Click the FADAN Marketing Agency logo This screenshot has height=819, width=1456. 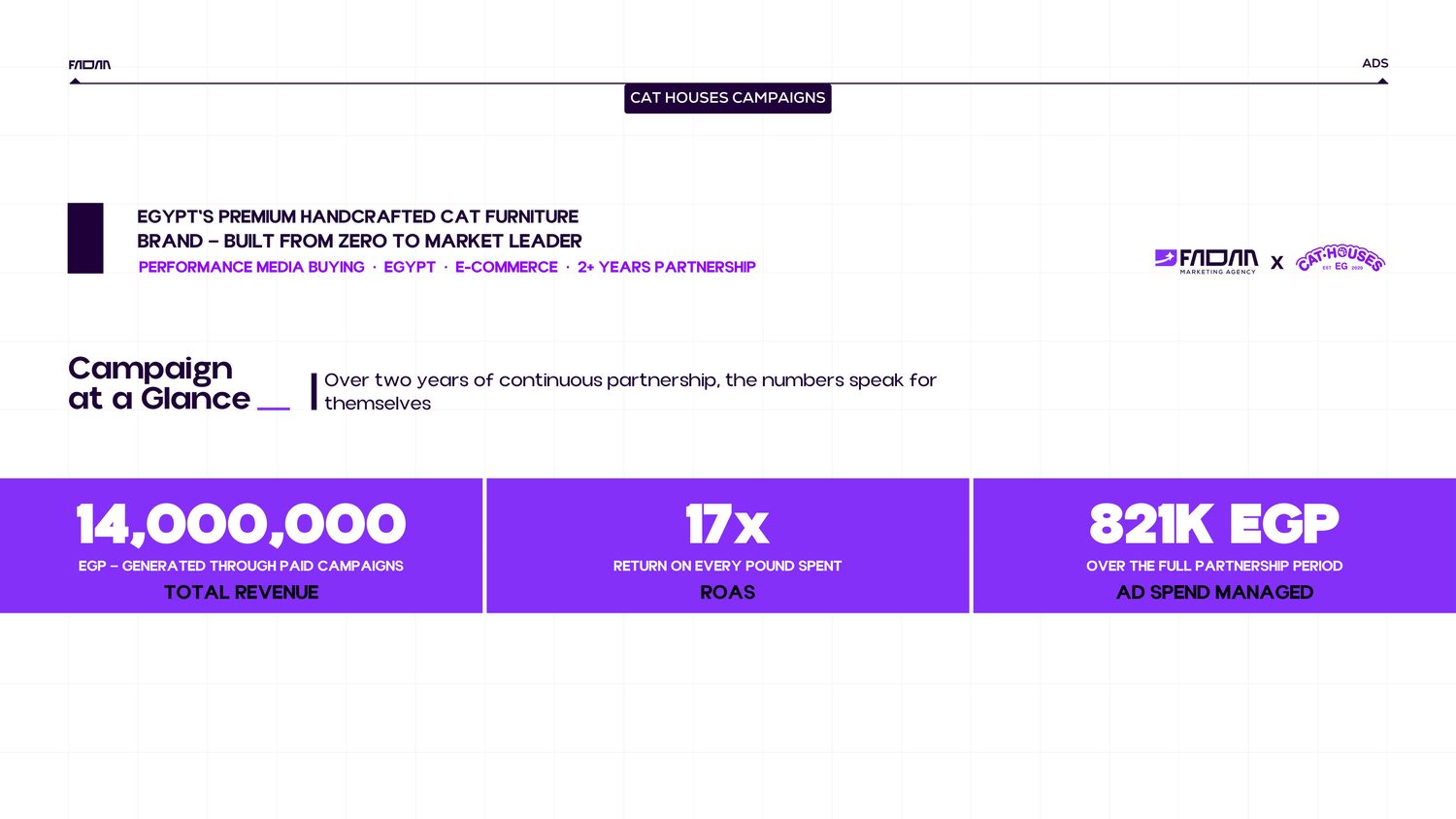click(1207, 261)
